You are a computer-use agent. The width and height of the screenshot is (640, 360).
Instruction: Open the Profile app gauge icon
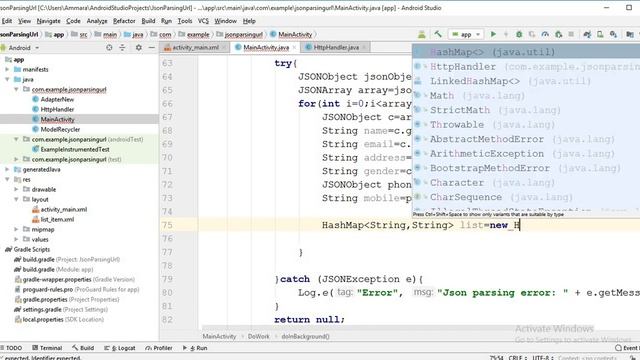point(545,34)
